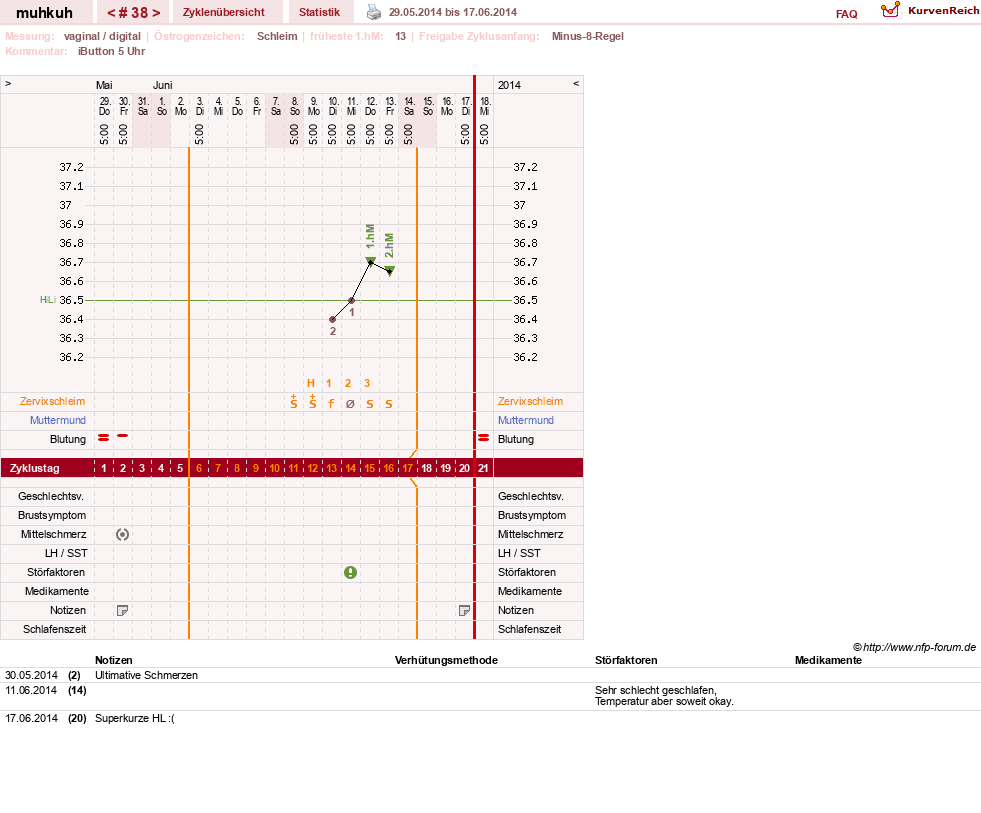Click the left Geschlechtsv. row label
981x813 pixels.
click(x=51, y=496)
